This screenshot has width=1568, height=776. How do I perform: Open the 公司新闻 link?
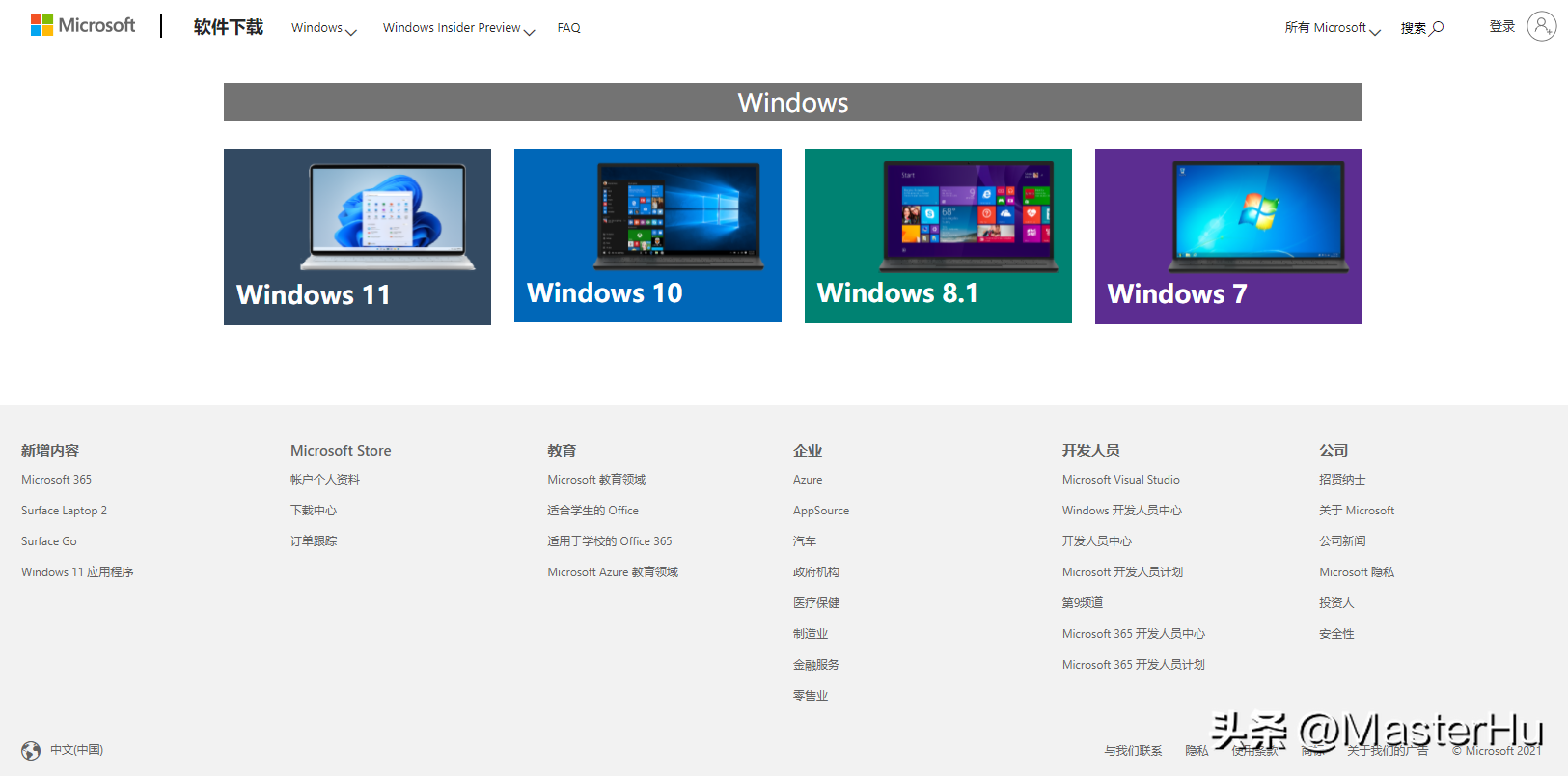pos(1342,541)
